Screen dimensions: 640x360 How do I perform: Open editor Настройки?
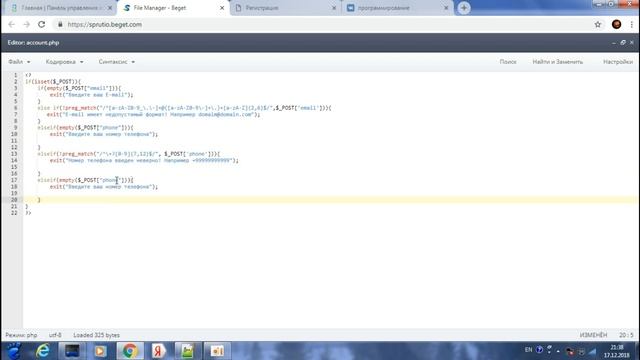618,62
